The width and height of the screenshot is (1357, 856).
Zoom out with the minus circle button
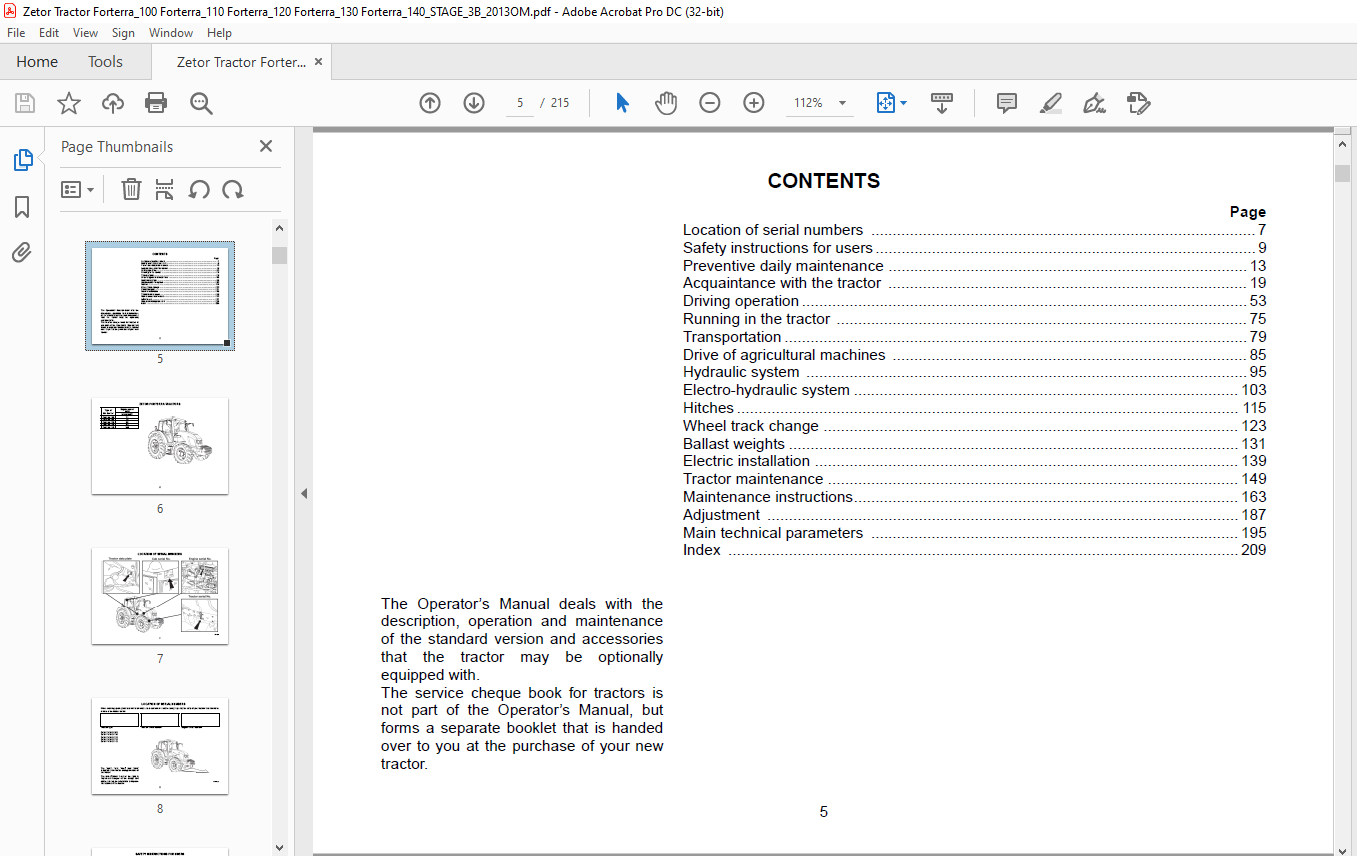point(710,103)
